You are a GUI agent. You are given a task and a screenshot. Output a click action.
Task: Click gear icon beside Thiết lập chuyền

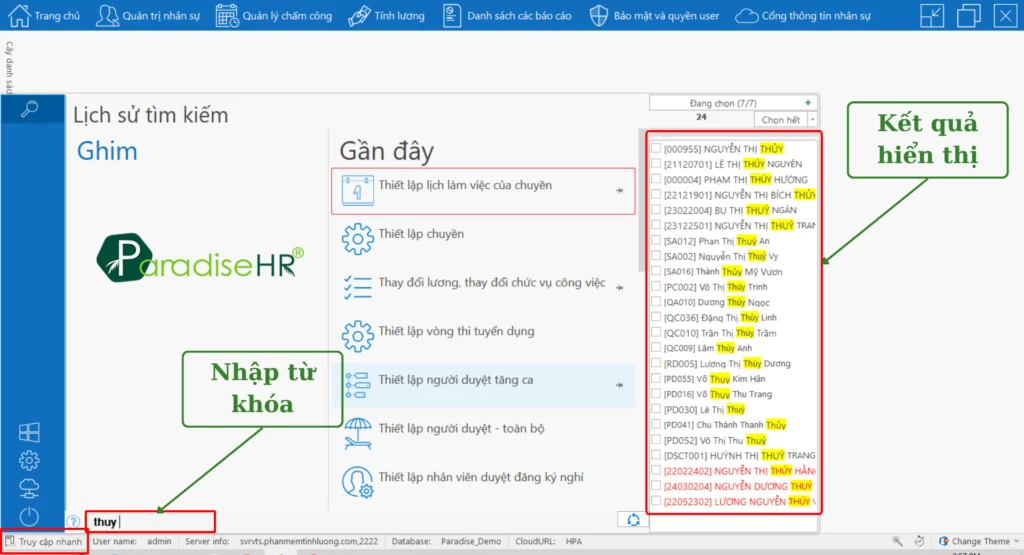click(357, 239)
